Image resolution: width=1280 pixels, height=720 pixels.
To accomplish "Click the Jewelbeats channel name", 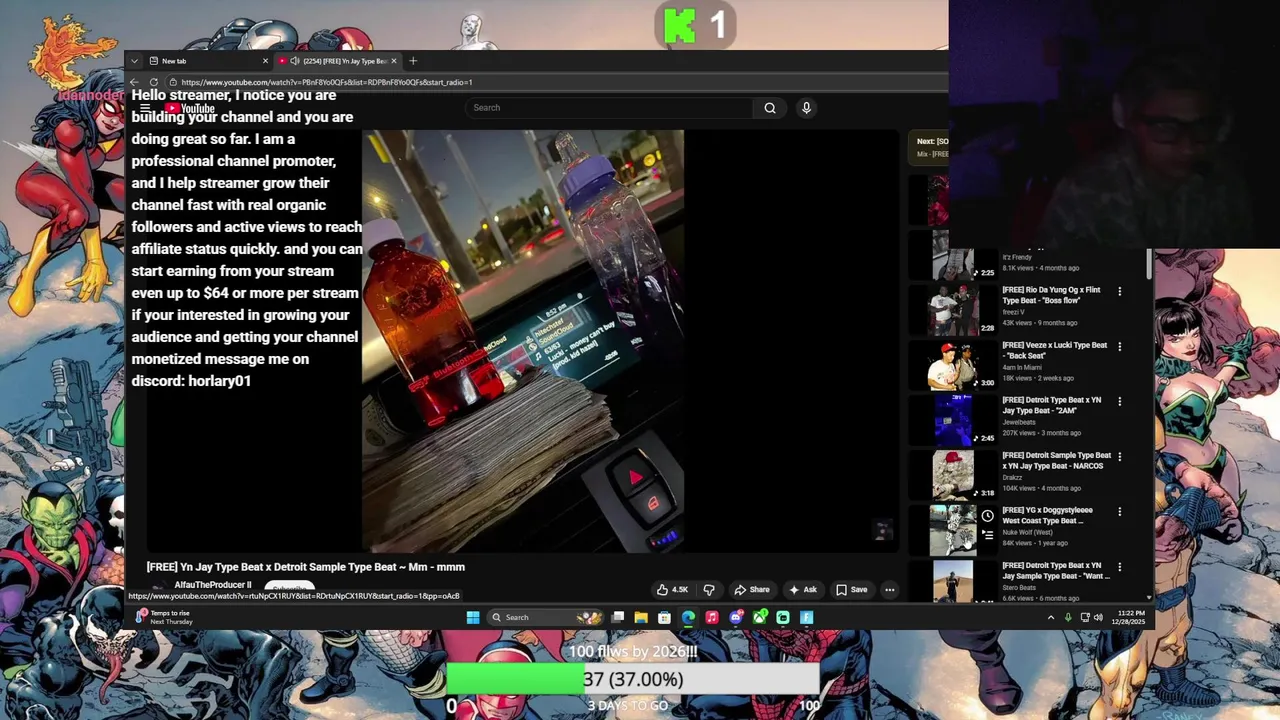I will (x=1019, y=422).
